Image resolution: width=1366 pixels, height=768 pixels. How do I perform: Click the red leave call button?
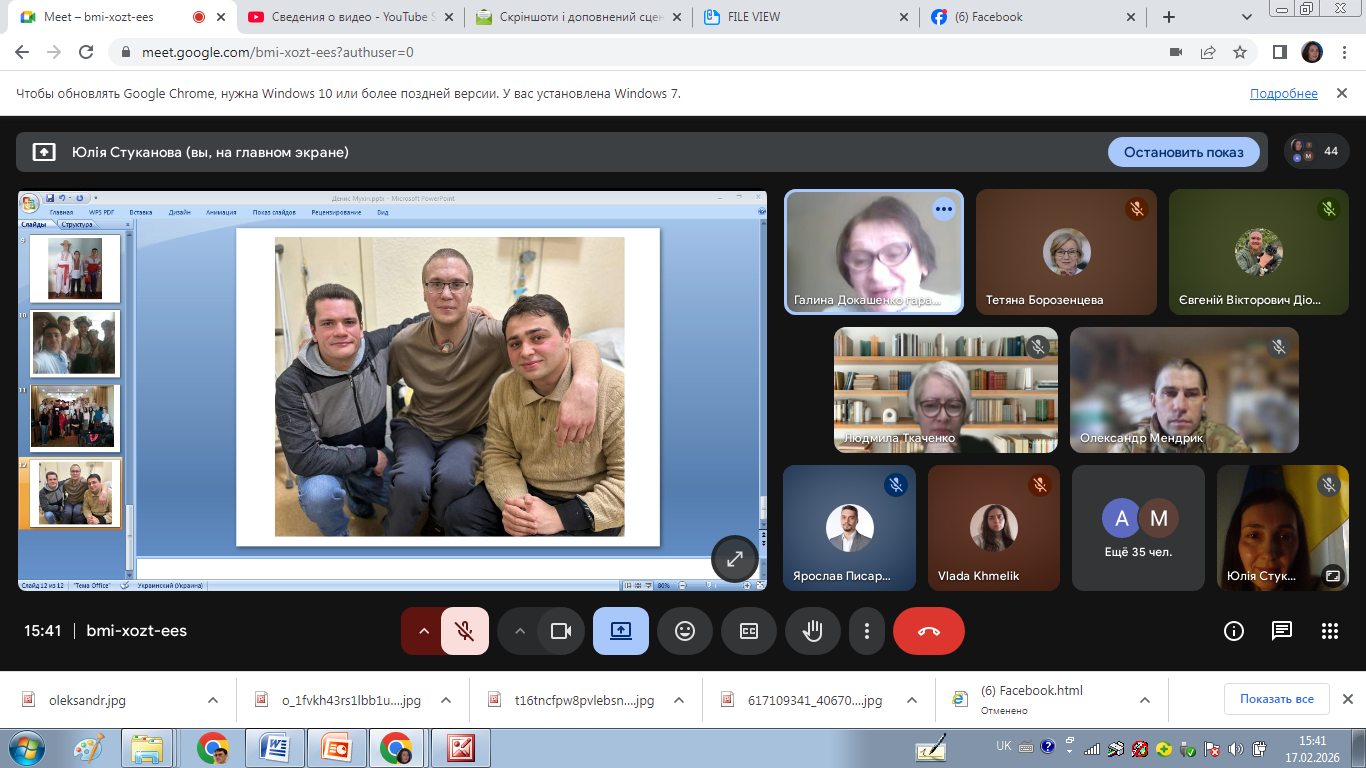928,631
